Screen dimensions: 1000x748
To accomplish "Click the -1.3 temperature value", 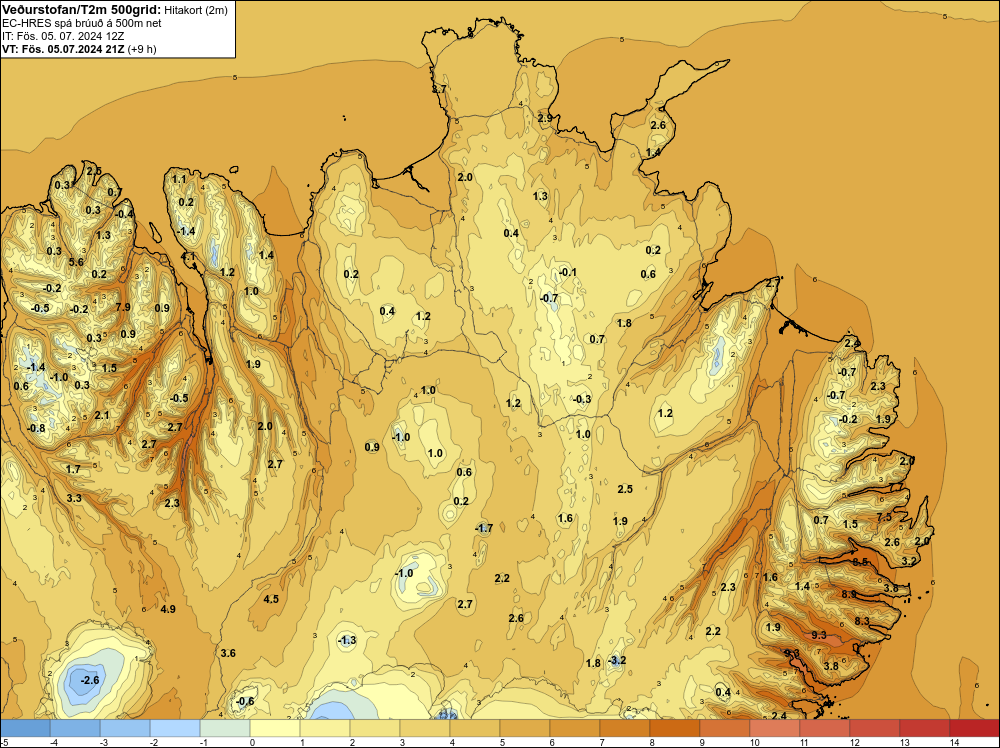I will [346, 640].
